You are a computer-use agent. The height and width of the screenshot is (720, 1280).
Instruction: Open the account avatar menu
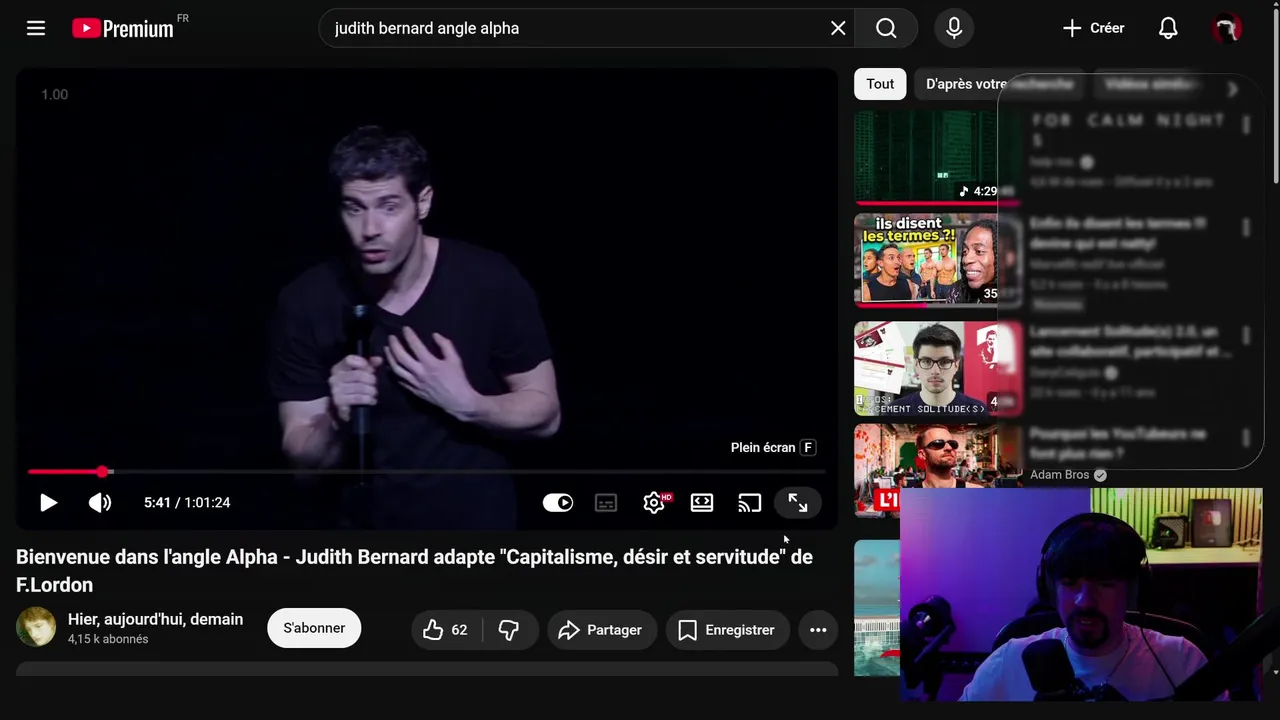coord(1227,28)
